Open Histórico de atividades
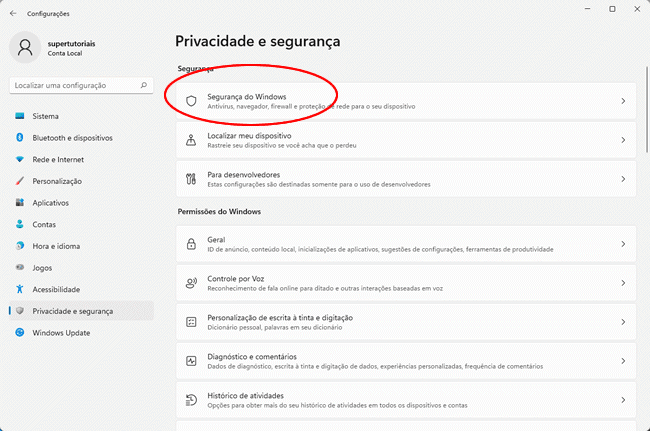Screen dimensions: 650x431 [x=406, y=400]
